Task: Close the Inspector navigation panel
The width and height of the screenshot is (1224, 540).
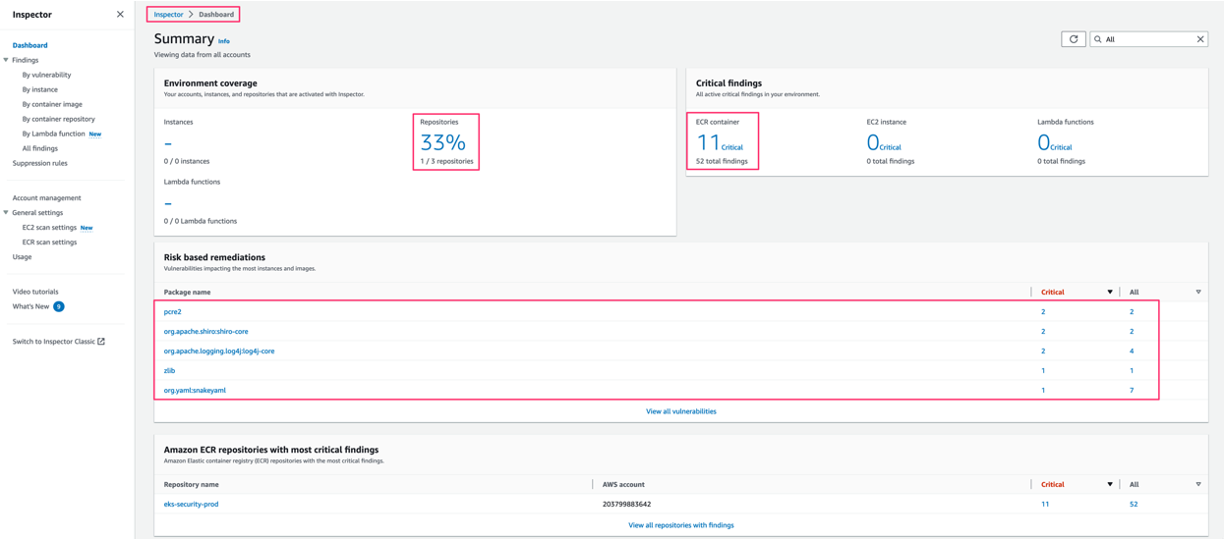Action: point(120,15)
